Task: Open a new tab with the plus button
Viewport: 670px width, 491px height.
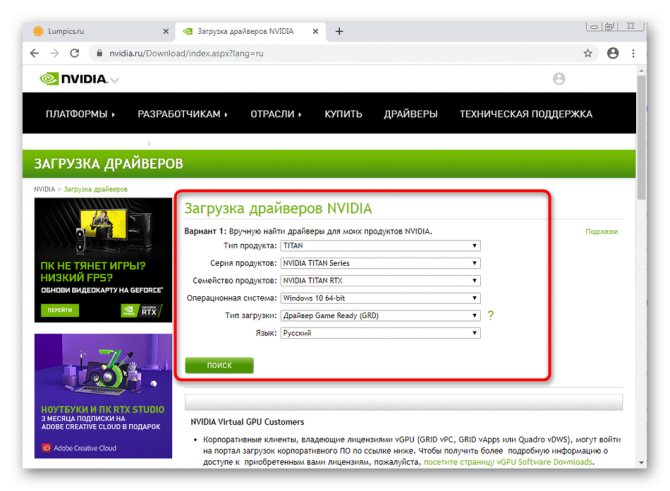Action: pos(339,31)
